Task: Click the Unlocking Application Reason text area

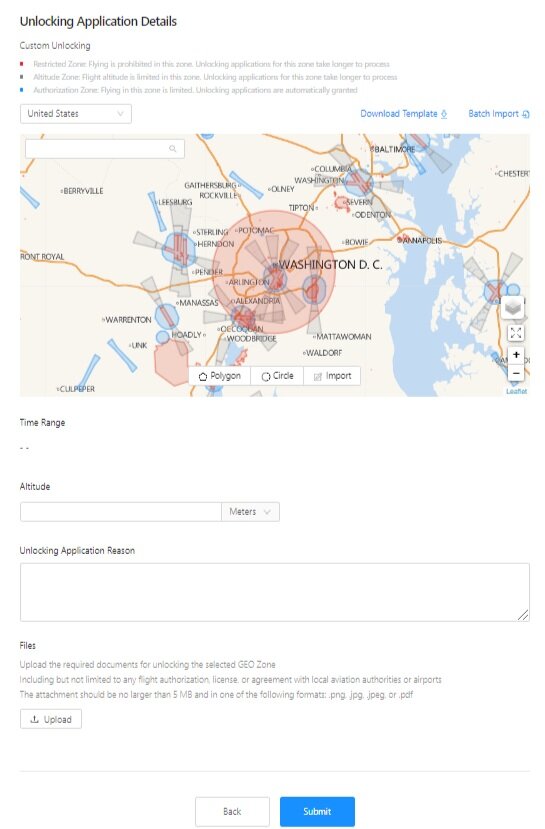Action: [x=274, y=592]
